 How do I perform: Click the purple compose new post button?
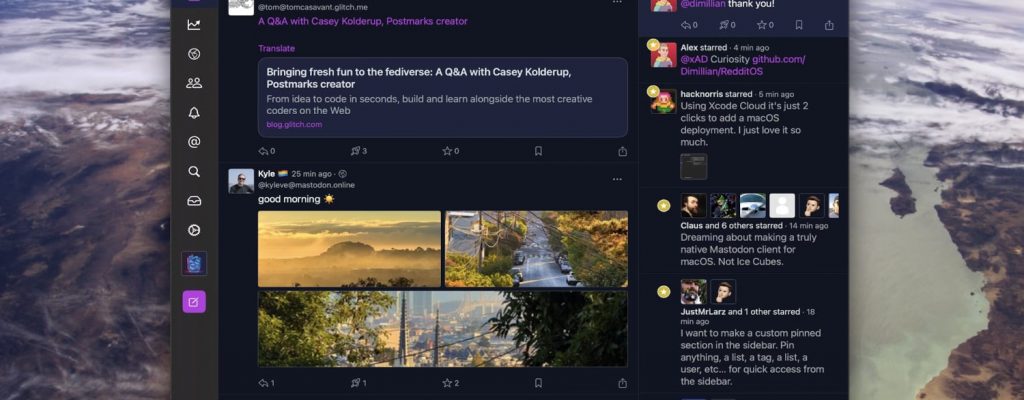(194, 301)
